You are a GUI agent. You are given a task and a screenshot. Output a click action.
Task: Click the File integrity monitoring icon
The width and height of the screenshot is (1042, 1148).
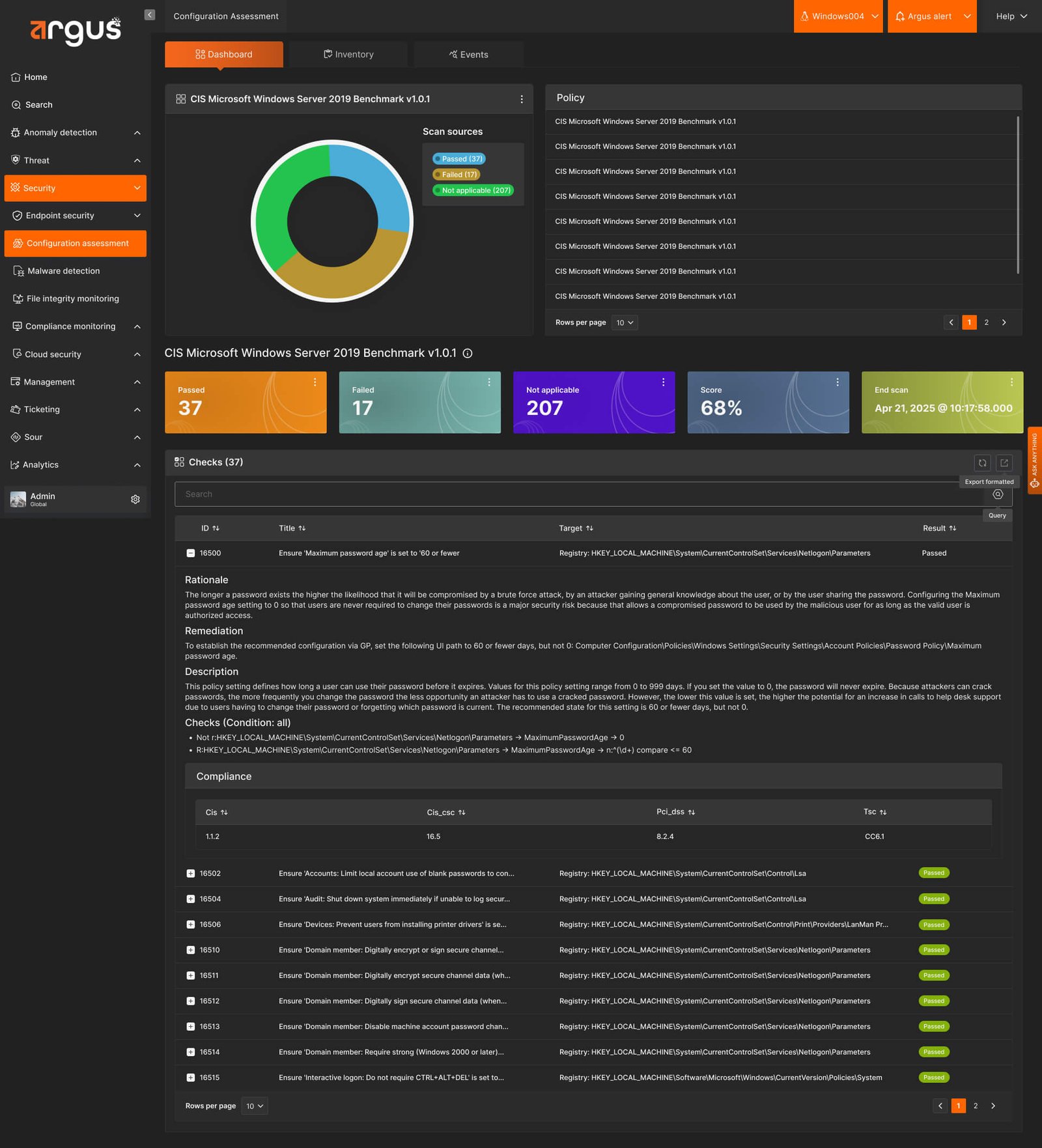click(18, 298)
